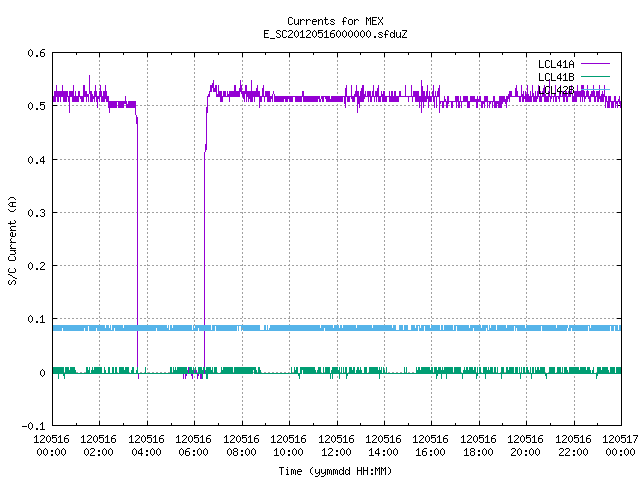
Task: Click the LCL41B legend label
Action: 556,77
